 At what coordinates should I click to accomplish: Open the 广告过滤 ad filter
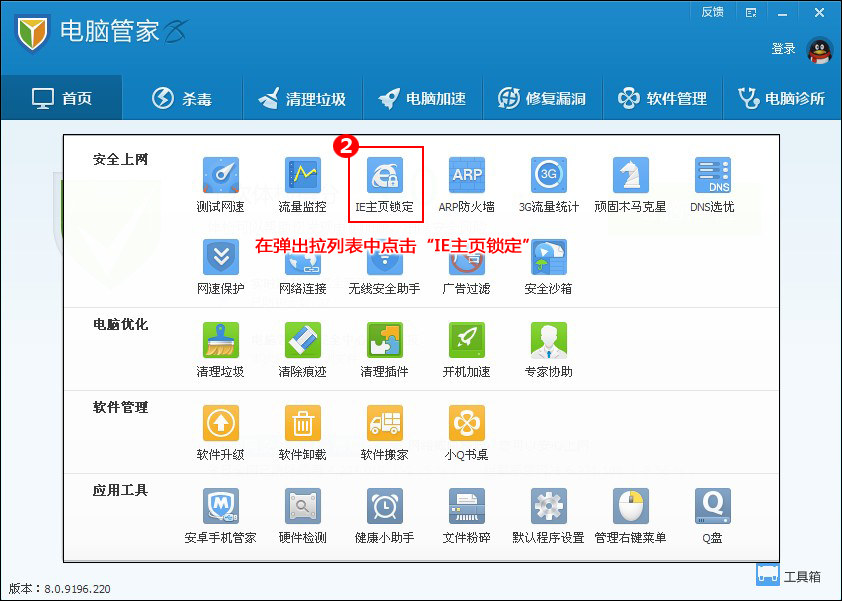(467, 267)
